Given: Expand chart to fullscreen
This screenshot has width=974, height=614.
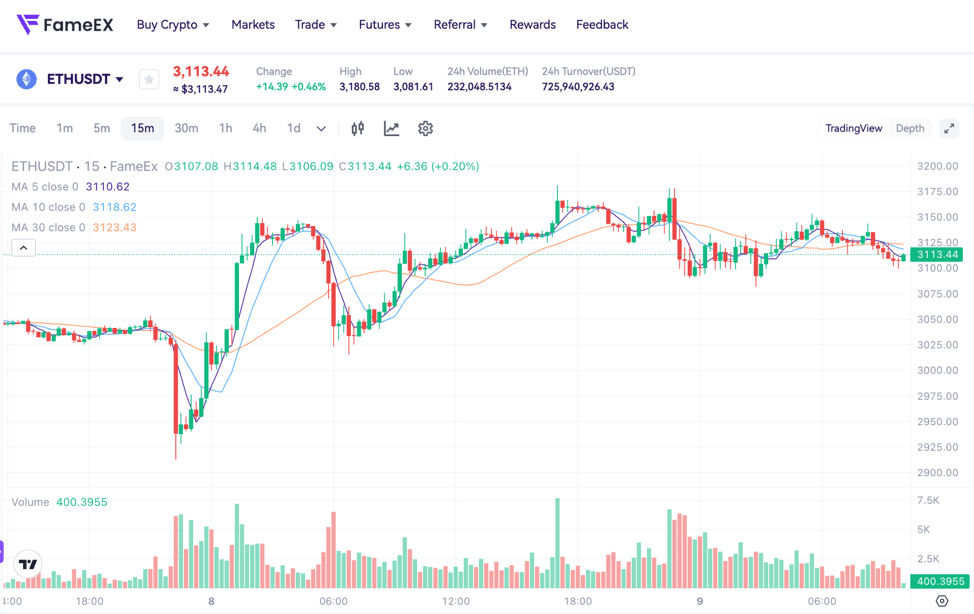Looking at the screenshot, I should point(949,128).
